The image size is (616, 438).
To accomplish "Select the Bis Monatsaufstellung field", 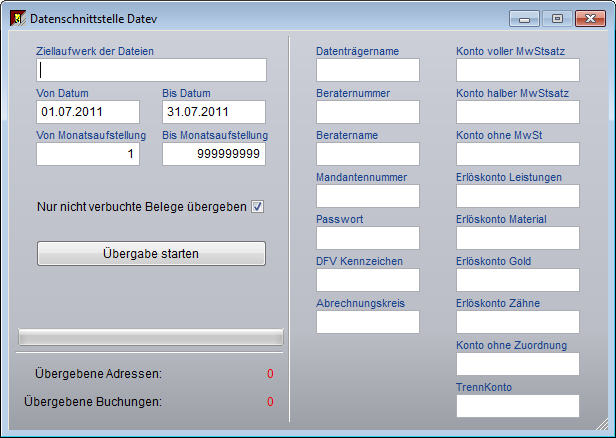I will click(x=214, y=154).
